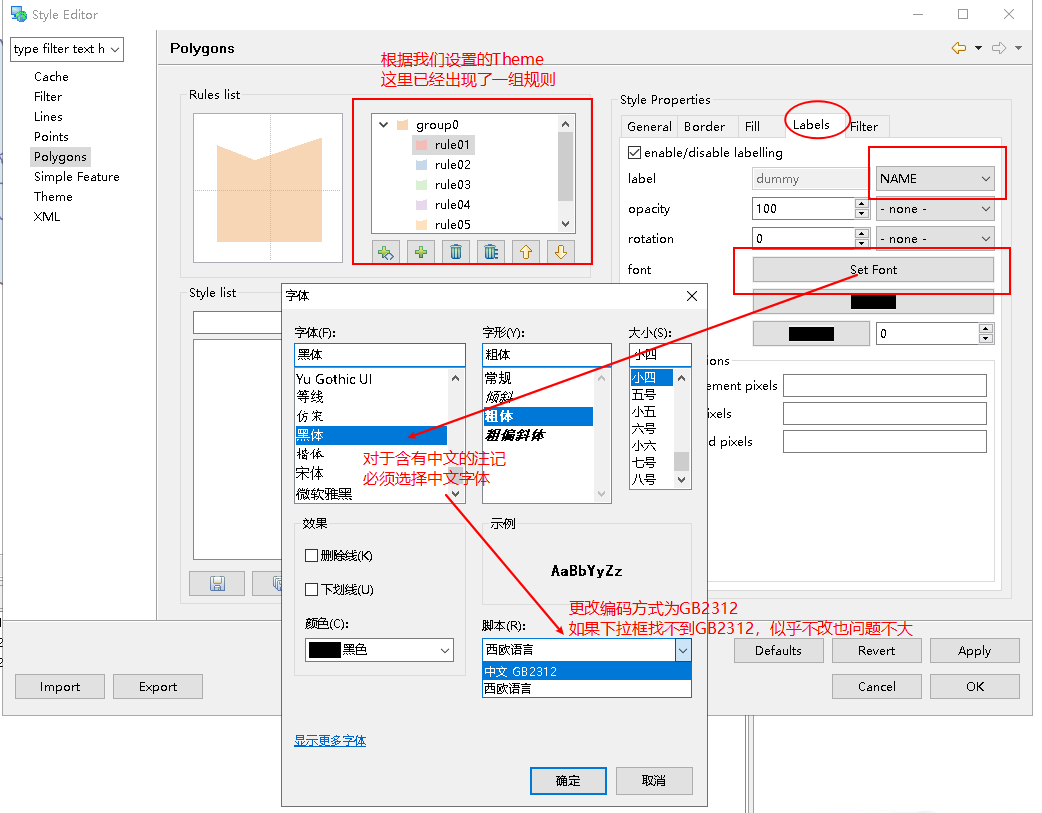Select 宋体 in font list
This screenshot has height=813, width=1042.
(x=310, y=473)
